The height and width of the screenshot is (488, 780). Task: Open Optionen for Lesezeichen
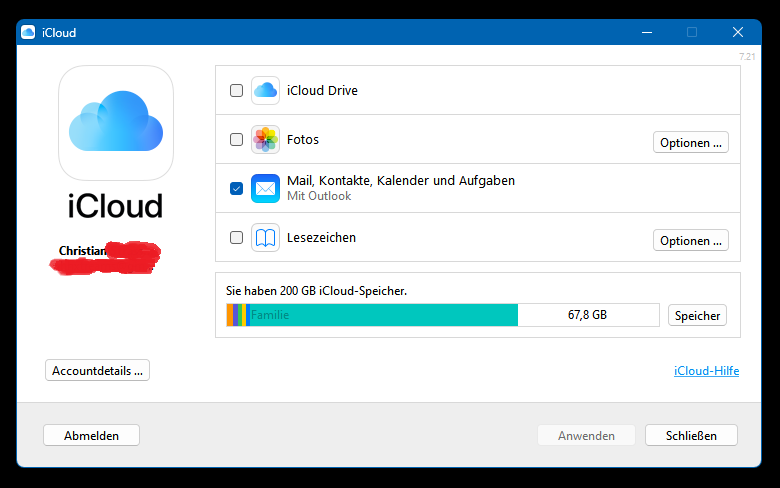690,241
